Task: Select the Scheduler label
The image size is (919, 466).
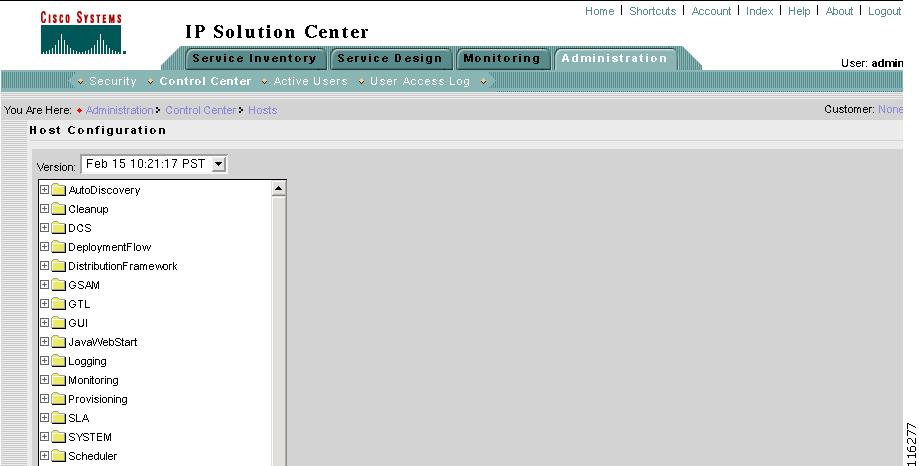Action: click(93, 456)
